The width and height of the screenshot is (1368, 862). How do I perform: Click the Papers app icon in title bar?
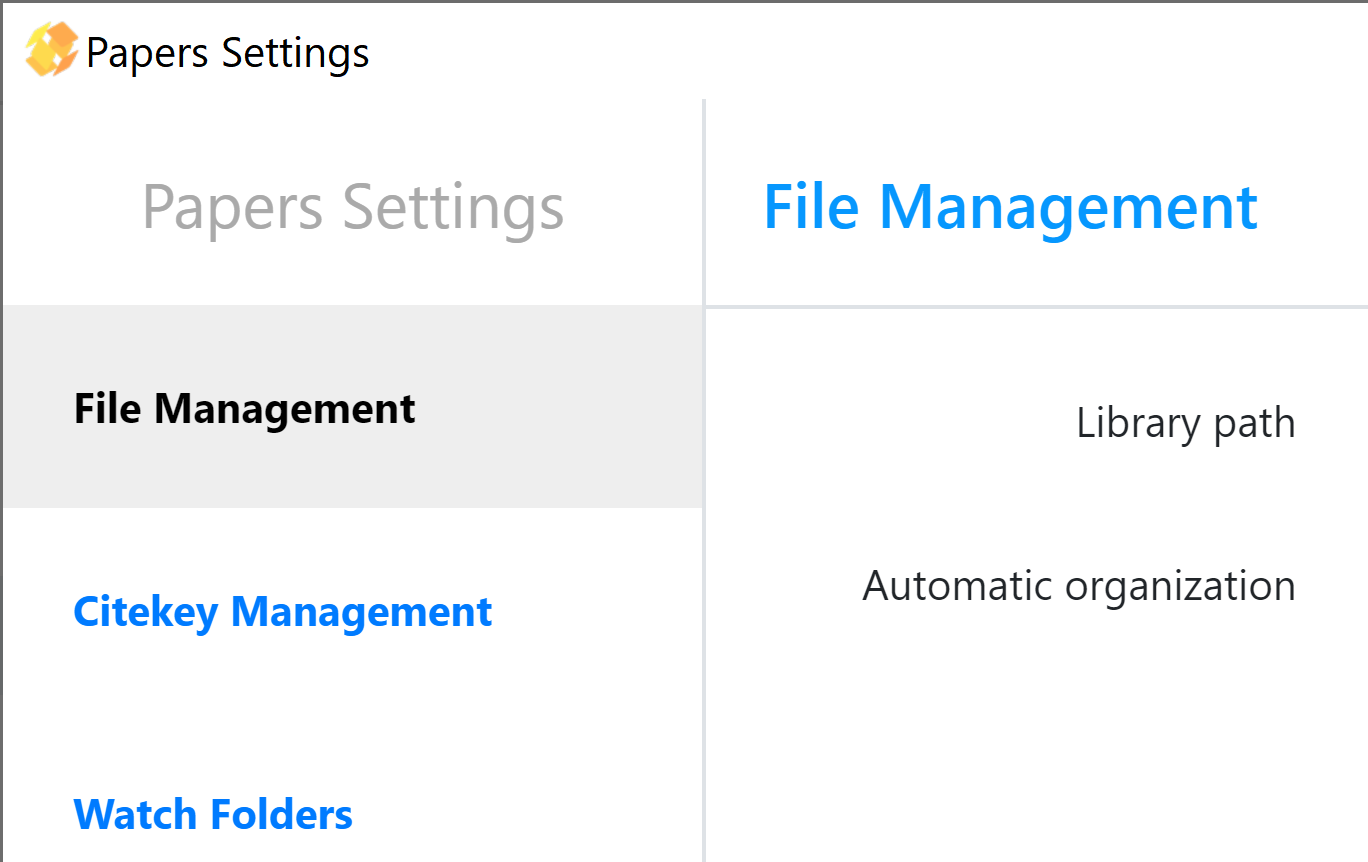[50, 50]
